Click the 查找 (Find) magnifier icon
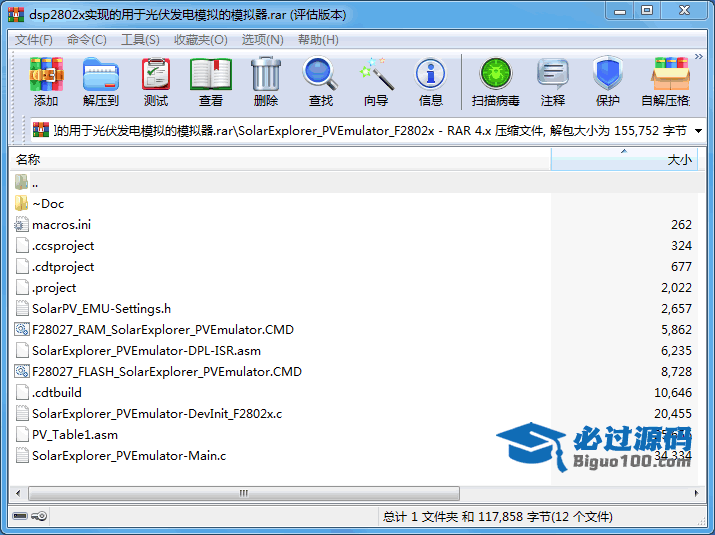715x535 pixels. click(321, 81)
